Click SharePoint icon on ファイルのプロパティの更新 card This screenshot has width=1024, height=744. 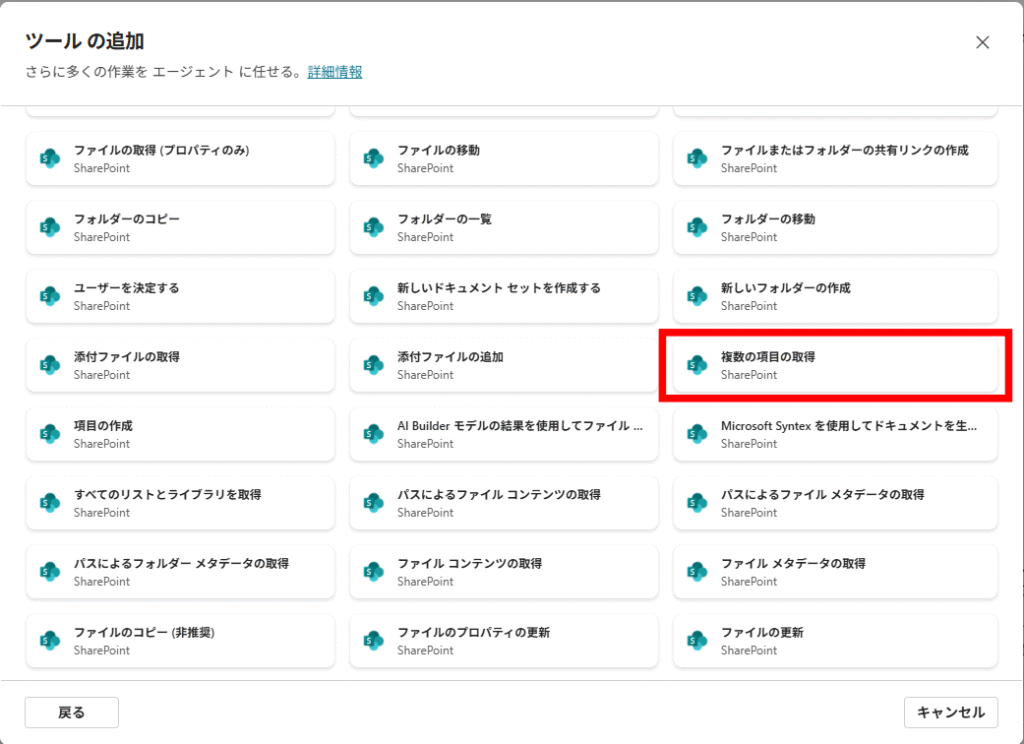(x=374, y=641)
